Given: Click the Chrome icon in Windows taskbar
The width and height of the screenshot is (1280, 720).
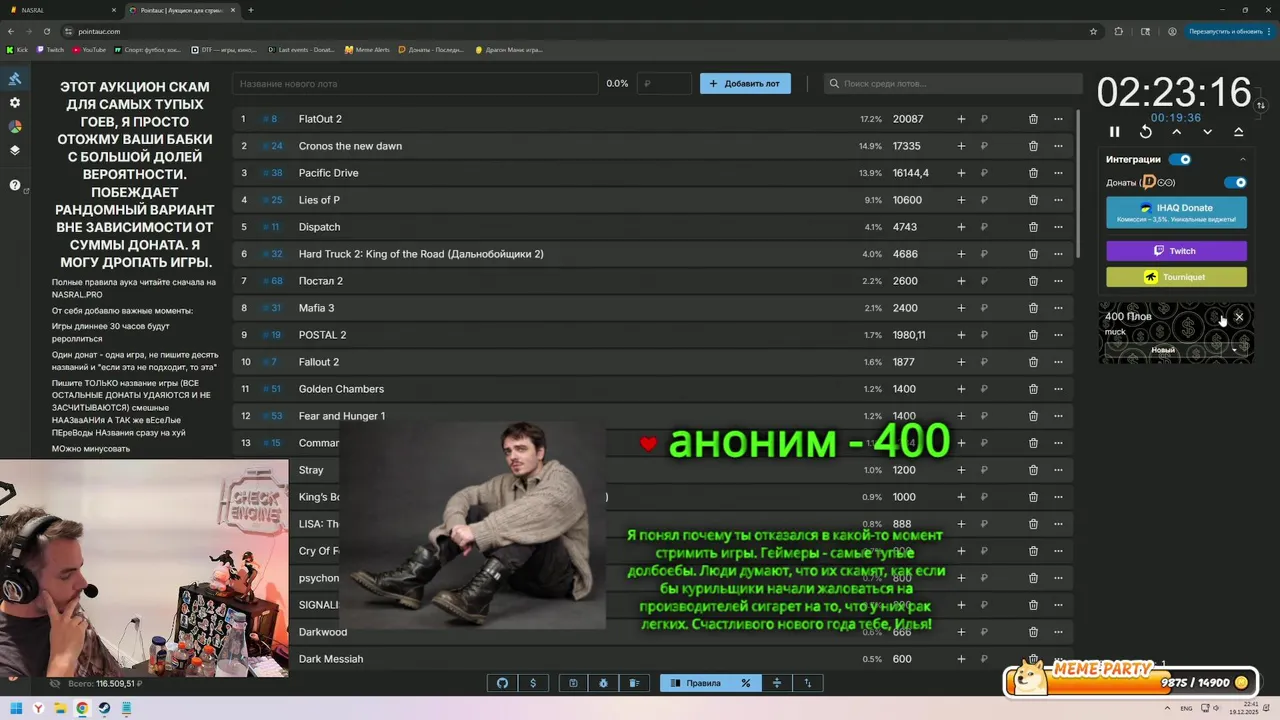Looking at the screenshot, I should [x=82, y=708].
